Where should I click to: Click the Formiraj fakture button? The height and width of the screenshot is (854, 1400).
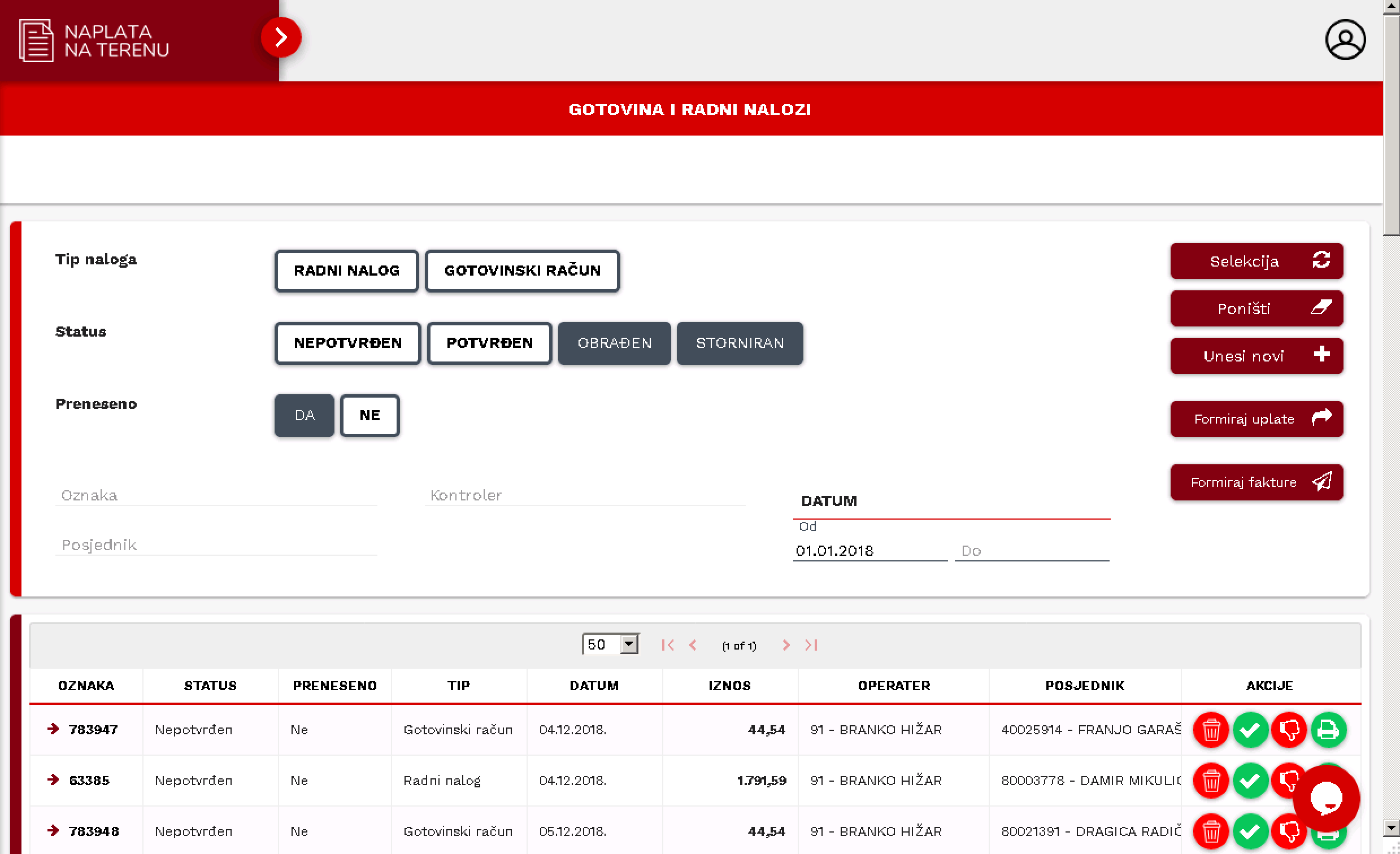click(1256, 482)
